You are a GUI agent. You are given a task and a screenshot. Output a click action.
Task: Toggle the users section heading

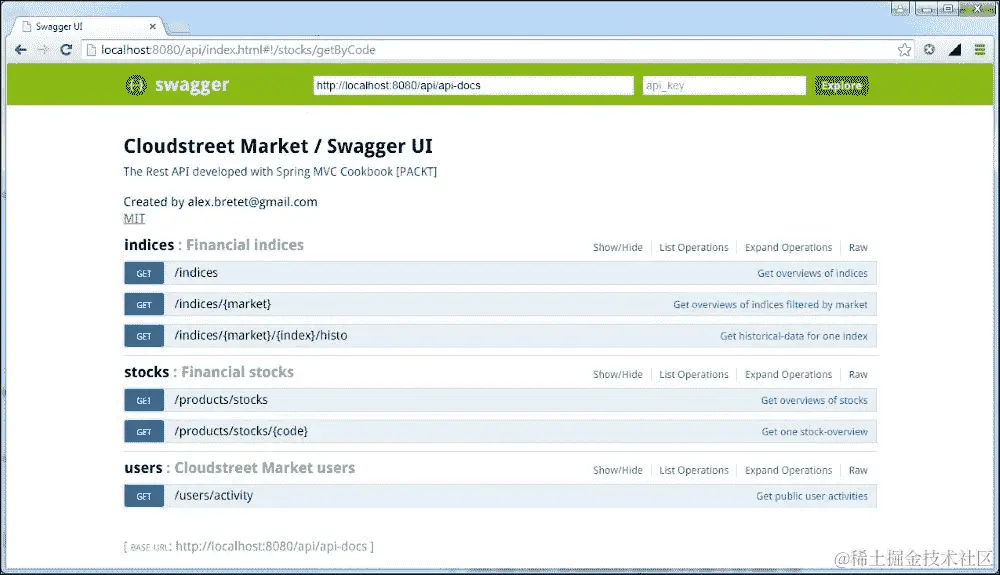pyautogui.click(x=143, y=468)
